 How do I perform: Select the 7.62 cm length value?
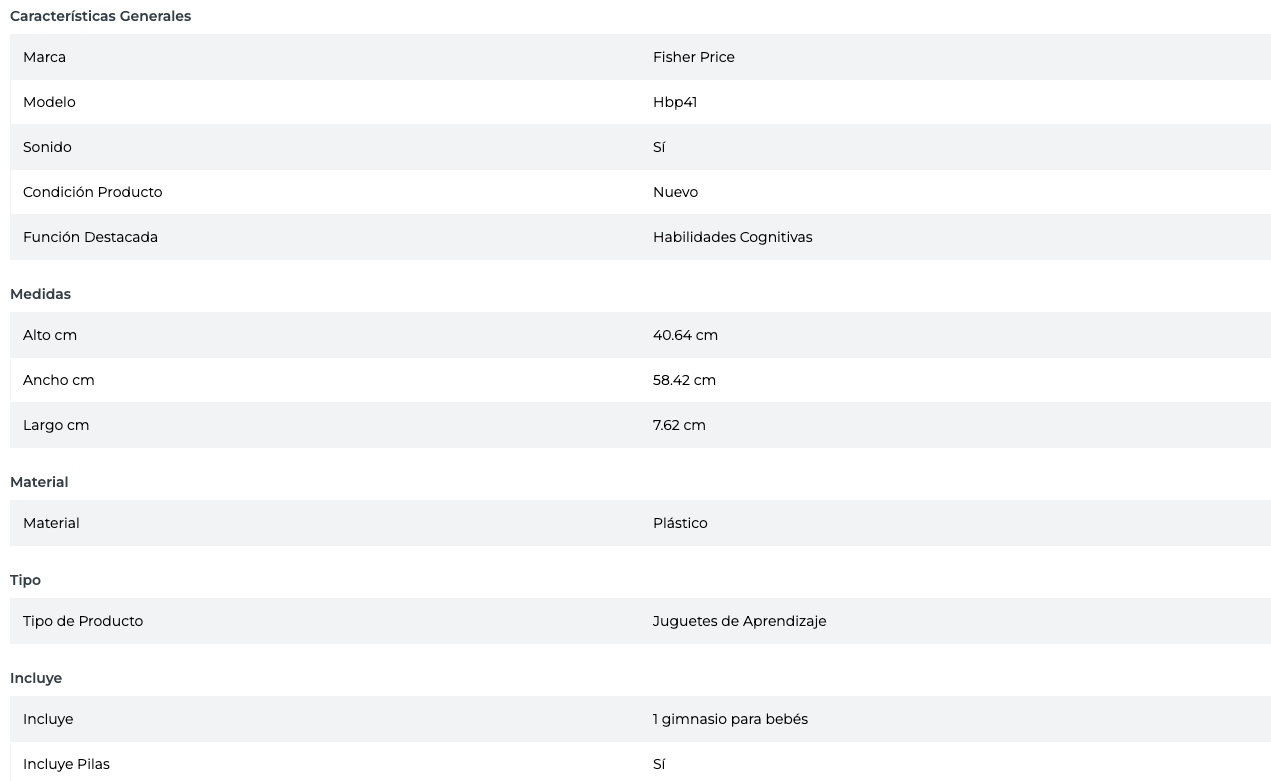(679, 425)
